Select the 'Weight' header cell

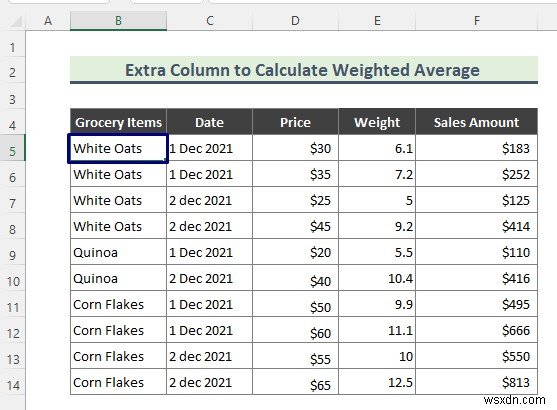[377, 122]
